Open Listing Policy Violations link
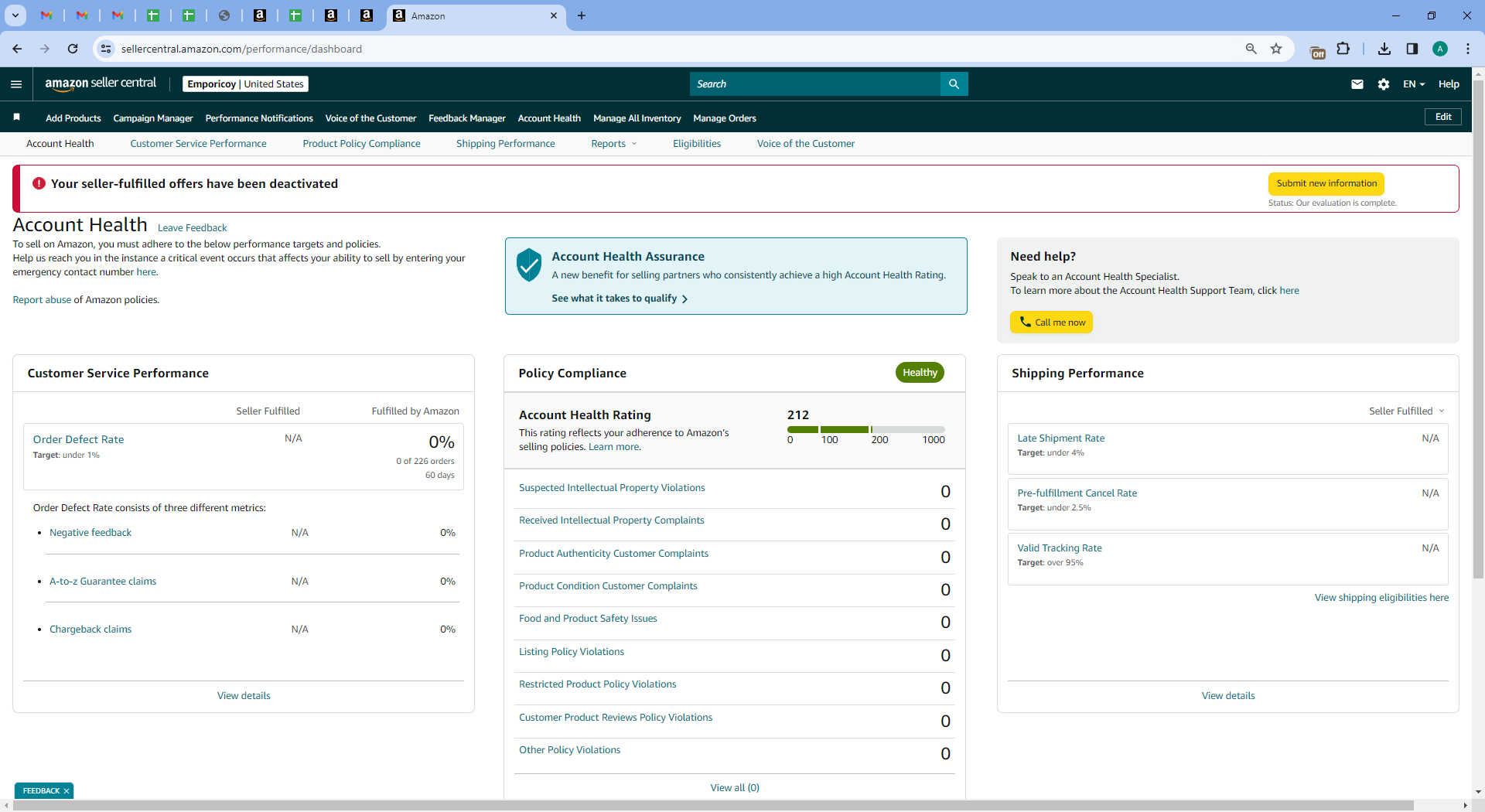 (x=572, y=652)
